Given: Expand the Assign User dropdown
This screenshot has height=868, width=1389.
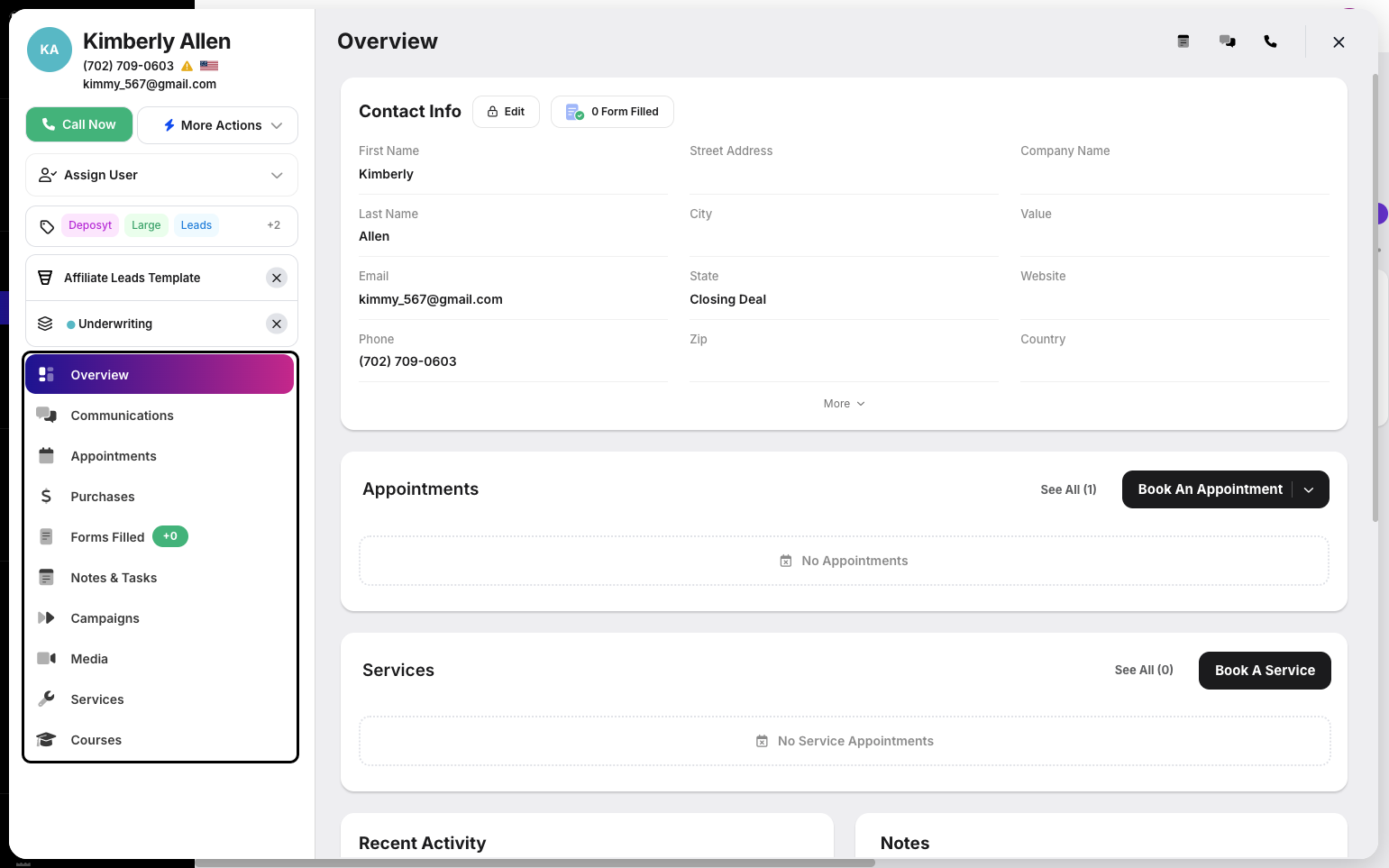Looking at the screenshot, I should click(161, 175).
